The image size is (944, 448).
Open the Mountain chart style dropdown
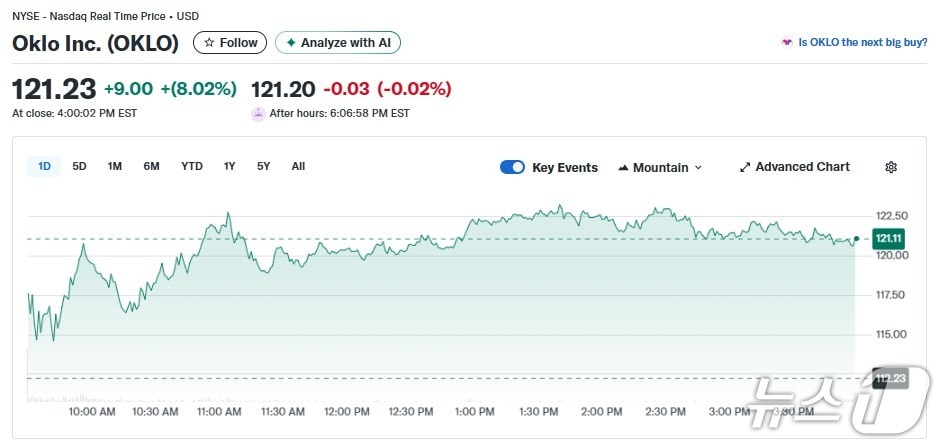pos(660,167)
